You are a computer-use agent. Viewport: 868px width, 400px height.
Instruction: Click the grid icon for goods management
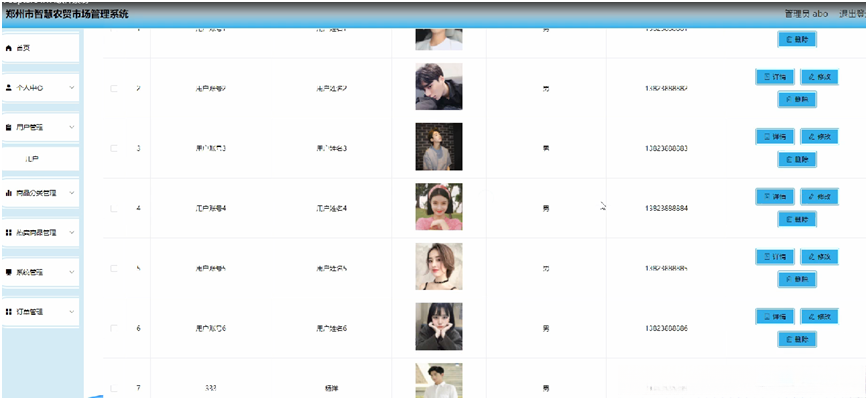pos(8,233)
